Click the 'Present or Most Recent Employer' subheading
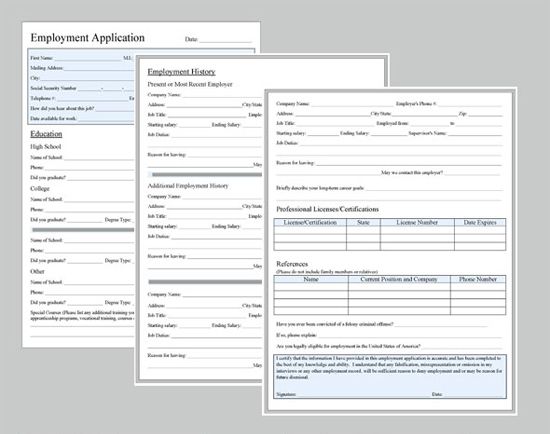Image resolution: width=550 pixels, height=434 pixels. point(190,84)
